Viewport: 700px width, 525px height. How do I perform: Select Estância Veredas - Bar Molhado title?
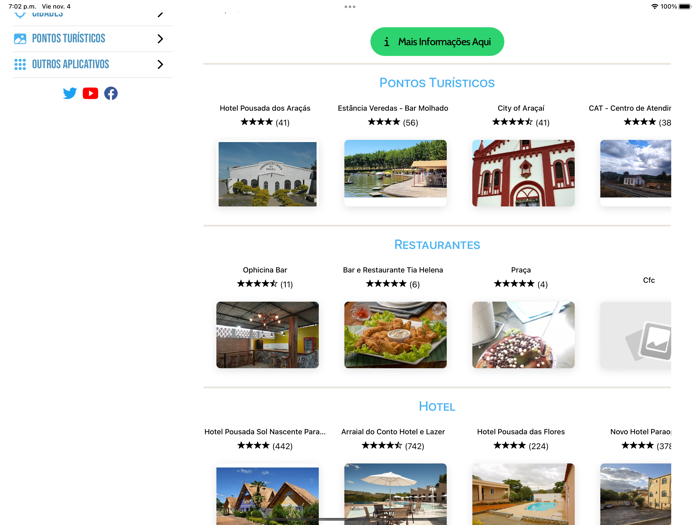click(x=393, y=108)
